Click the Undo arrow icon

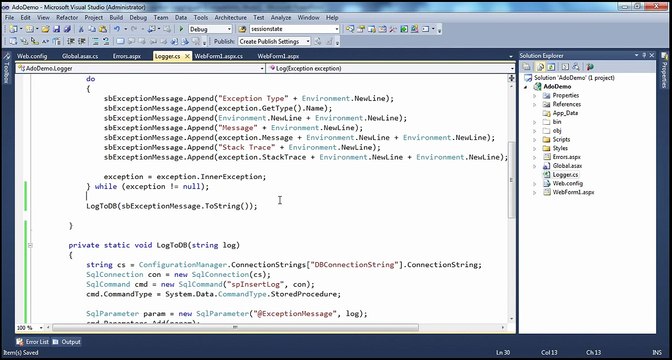(x=117, y=29)
